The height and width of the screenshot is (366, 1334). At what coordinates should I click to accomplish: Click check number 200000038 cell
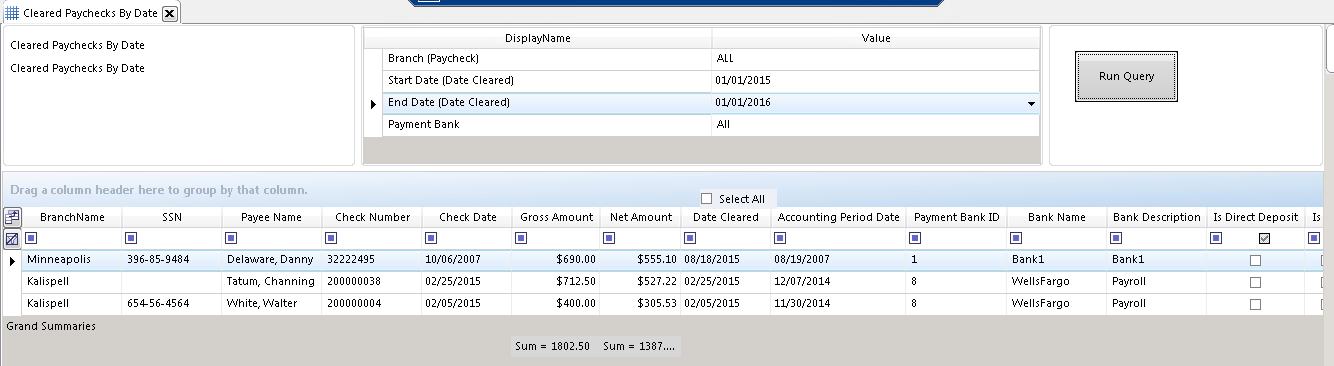[372, 282]
